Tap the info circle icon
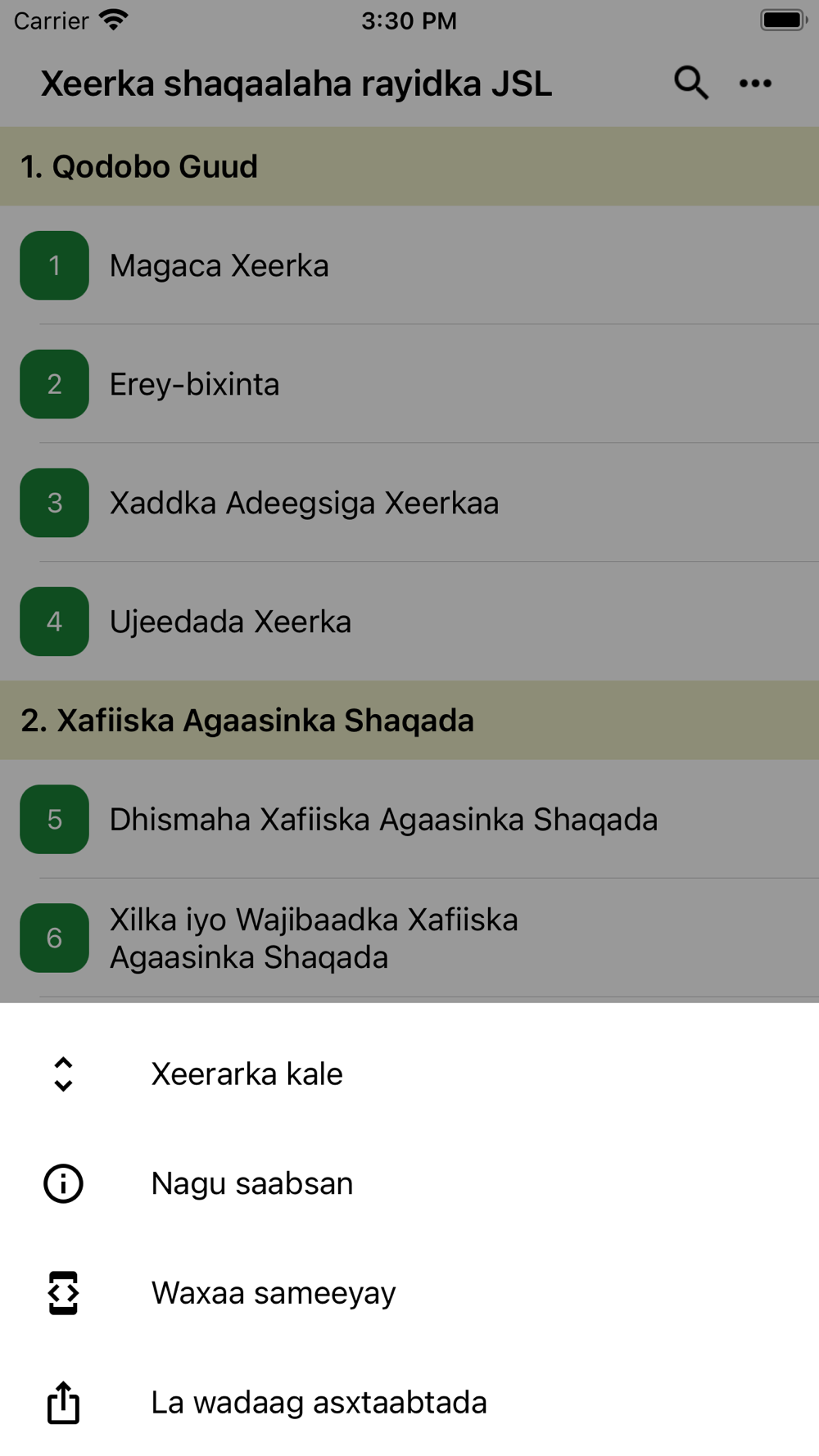 (x=63, y=1184)
